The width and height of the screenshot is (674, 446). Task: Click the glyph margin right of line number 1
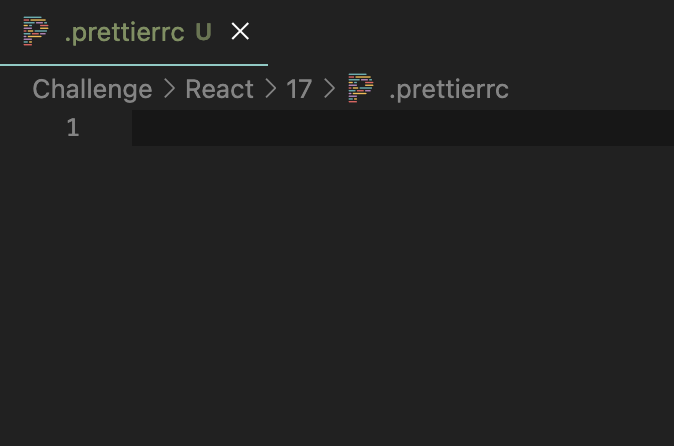pyautogui.click(x=107, y=128)
